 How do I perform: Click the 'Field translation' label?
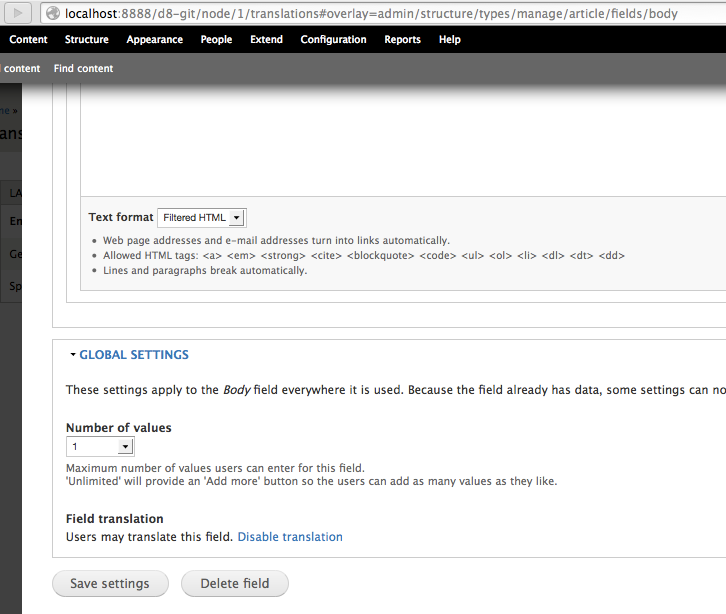(x=114, y=519)
